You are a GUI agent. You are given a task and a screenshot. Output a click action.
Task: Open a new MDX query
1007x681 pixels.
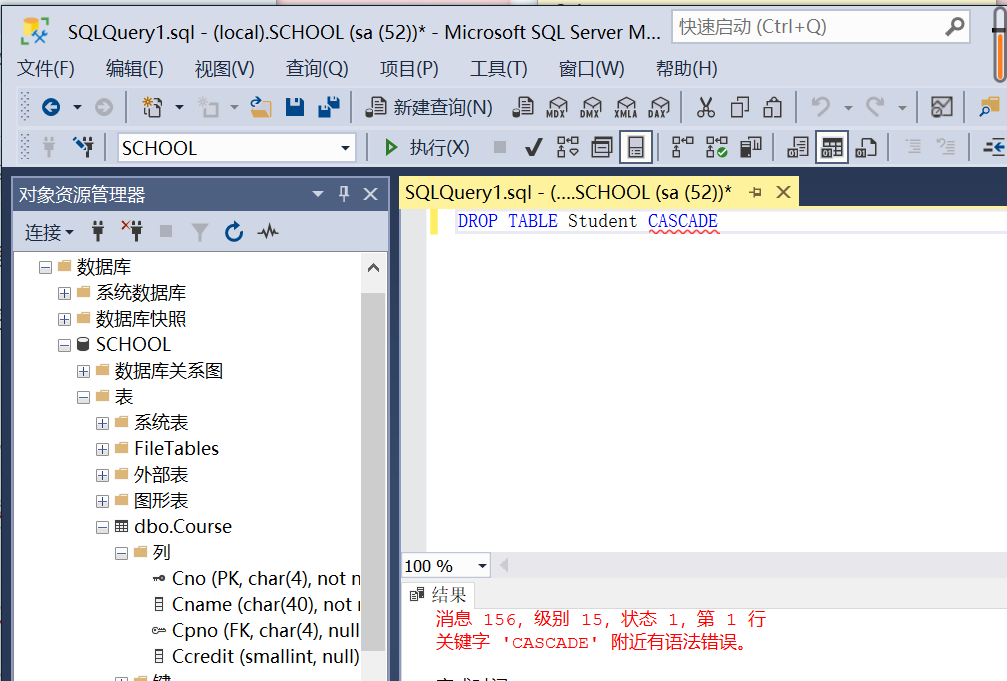point(557,107)
